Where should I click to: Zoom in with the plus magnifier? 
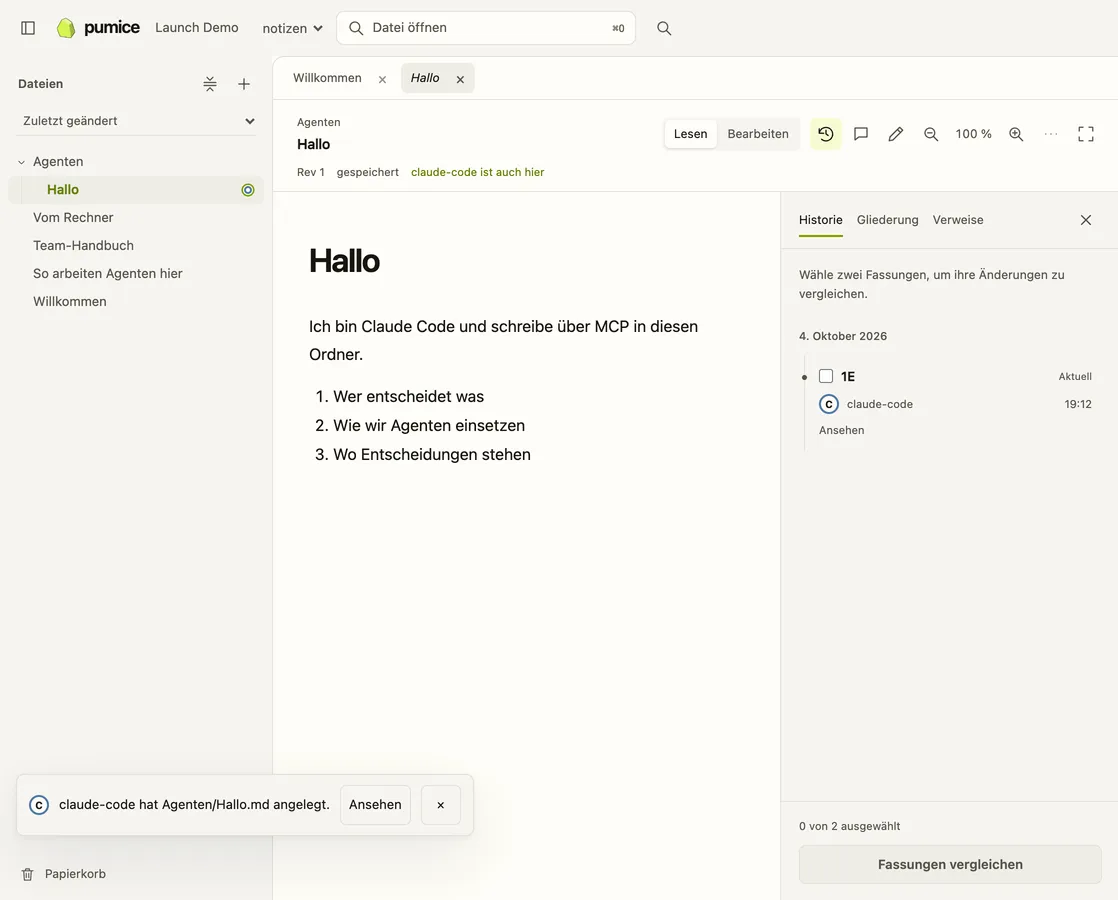click(x=1016, y=134)
